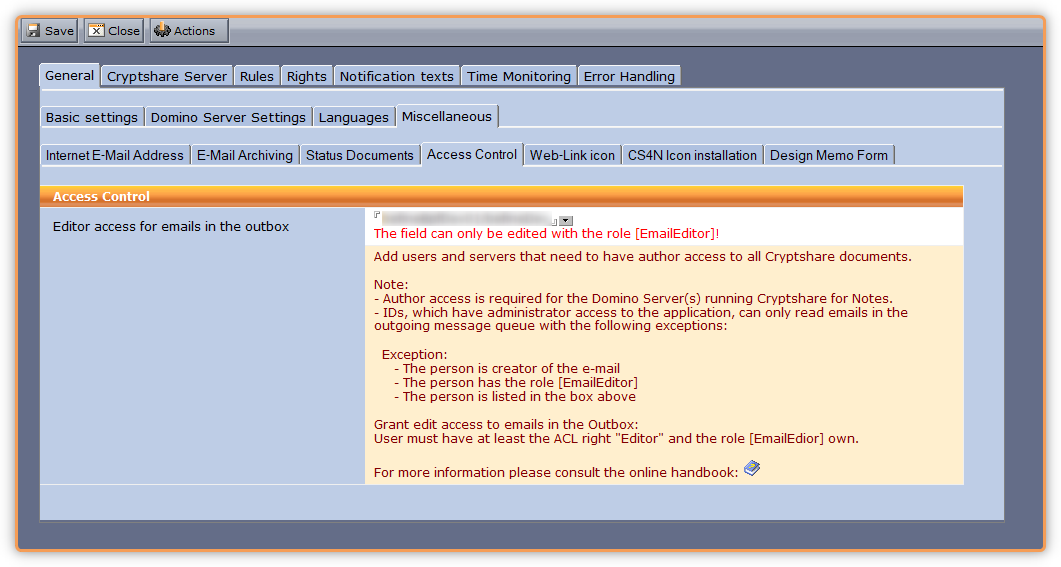Open the Actions menu button
1061x567 pixels.
coord(189,30)
